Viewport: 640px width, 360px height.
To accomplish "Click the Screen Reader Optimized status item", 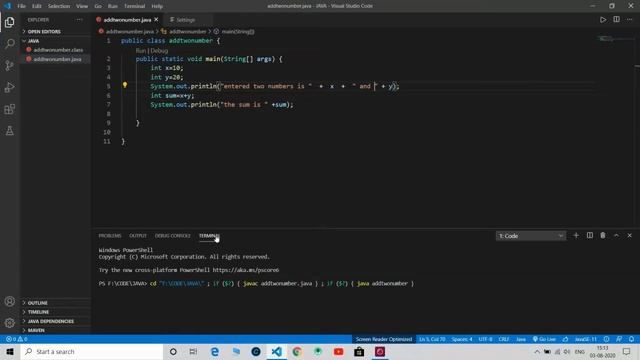I will pos(384,339).
